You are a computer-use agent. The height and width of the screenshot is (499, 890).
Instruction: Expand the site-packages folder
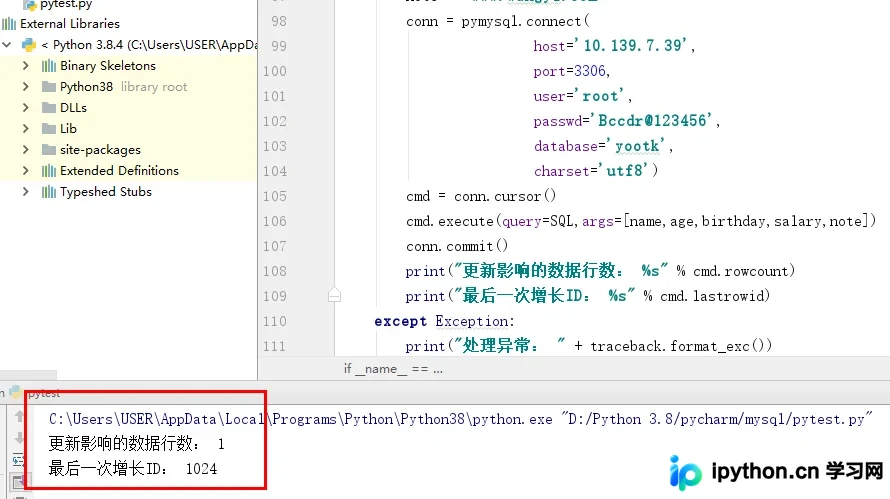(26, 150)
